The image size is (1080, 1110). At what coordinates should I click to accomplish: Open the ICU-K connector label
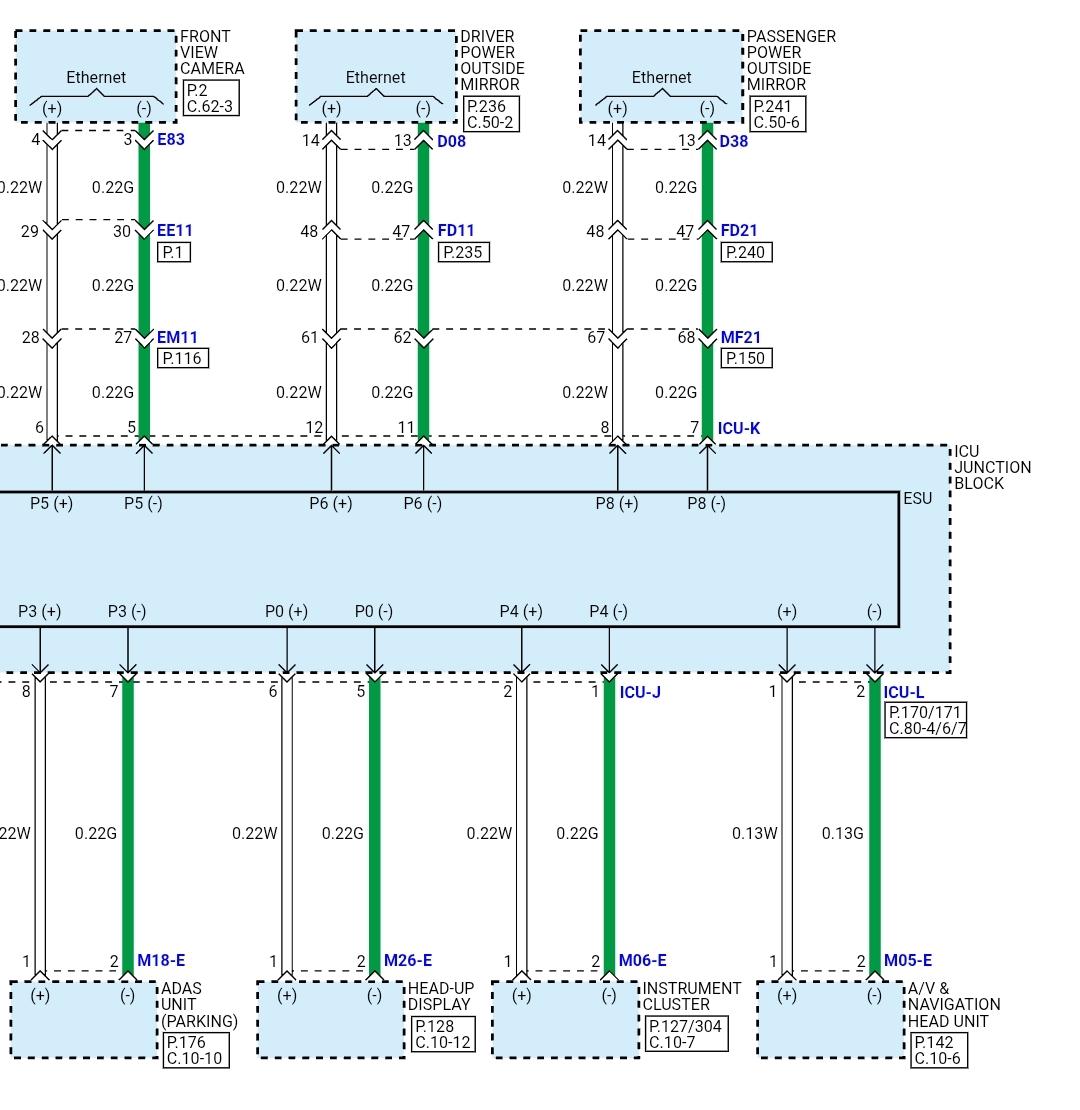pyautogui.click(x=739, y=428)
